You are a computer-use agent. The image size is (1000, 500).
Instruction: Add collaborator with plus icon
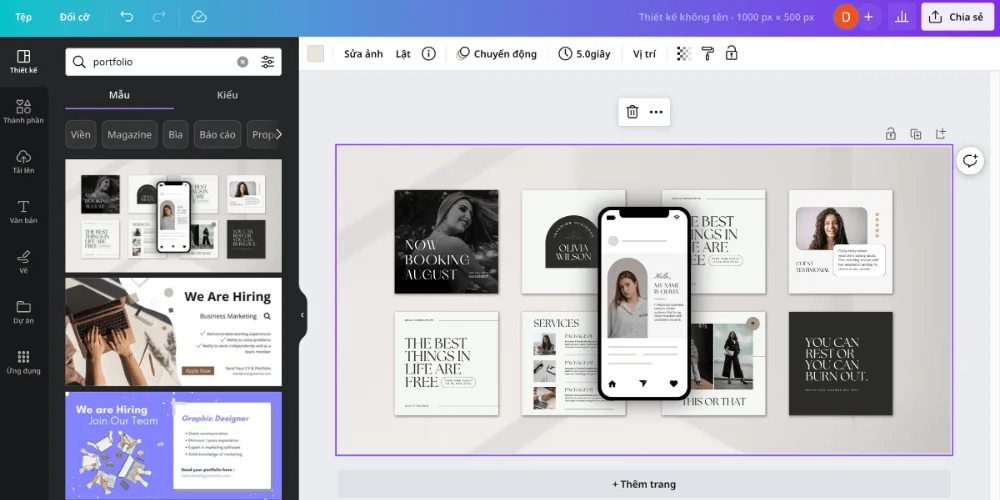pyautogui.click(x=868, y=17)
